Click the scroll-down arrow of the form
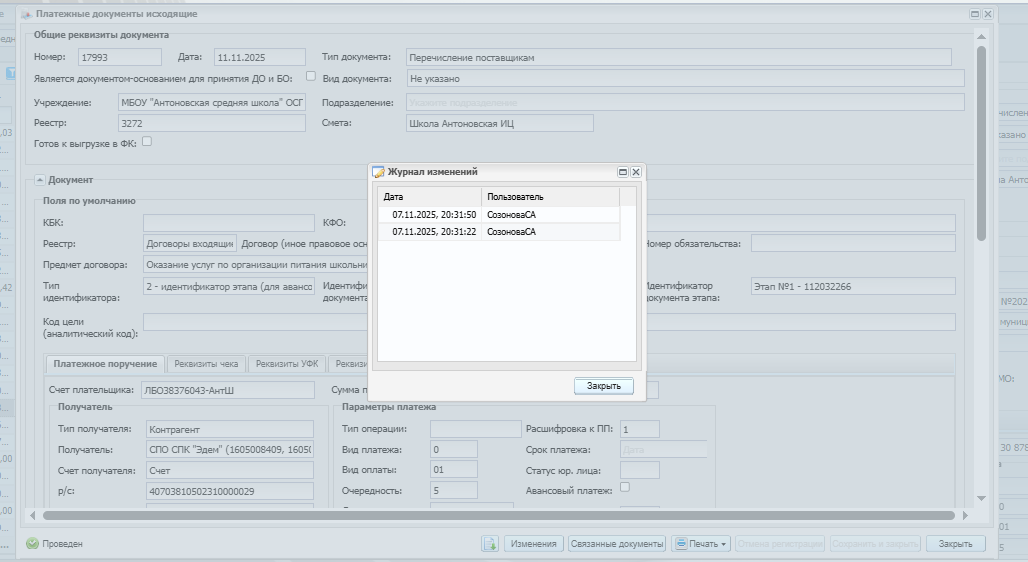Viewport: 1028px width, 562px height. [981, 498]
